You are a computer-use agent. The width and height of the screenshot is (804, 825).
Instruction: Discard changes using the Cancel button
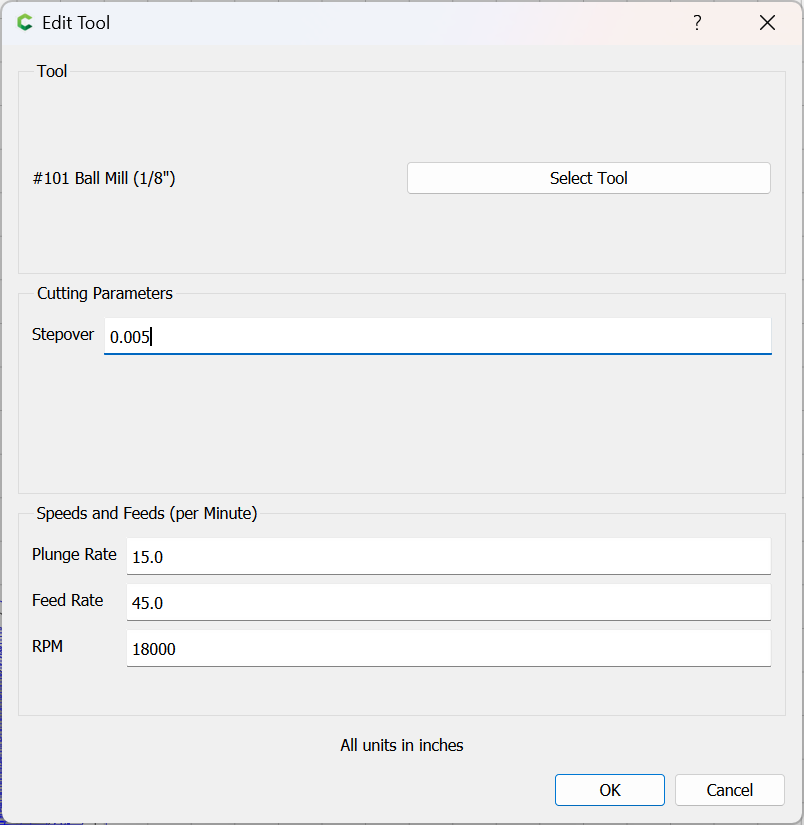tap(729, 790)
